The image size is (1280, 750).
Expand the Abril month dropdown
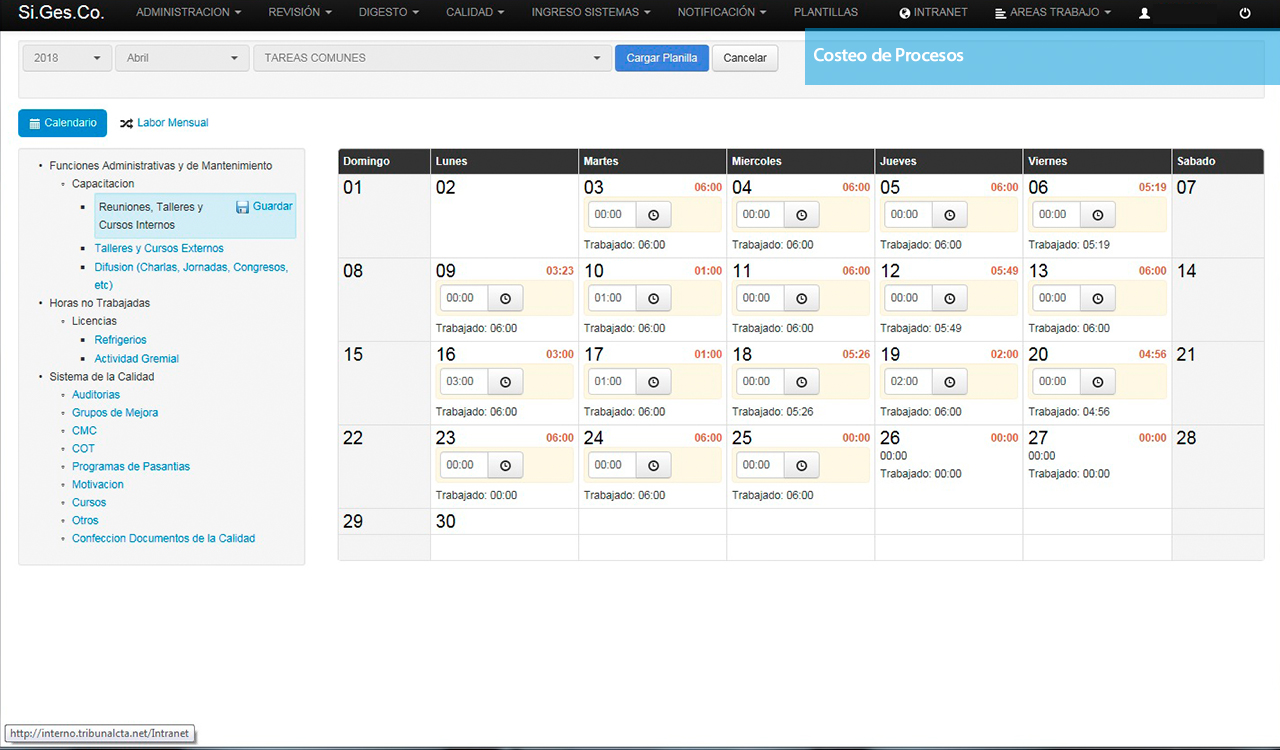pyautogui.click(x=182, y=58)
